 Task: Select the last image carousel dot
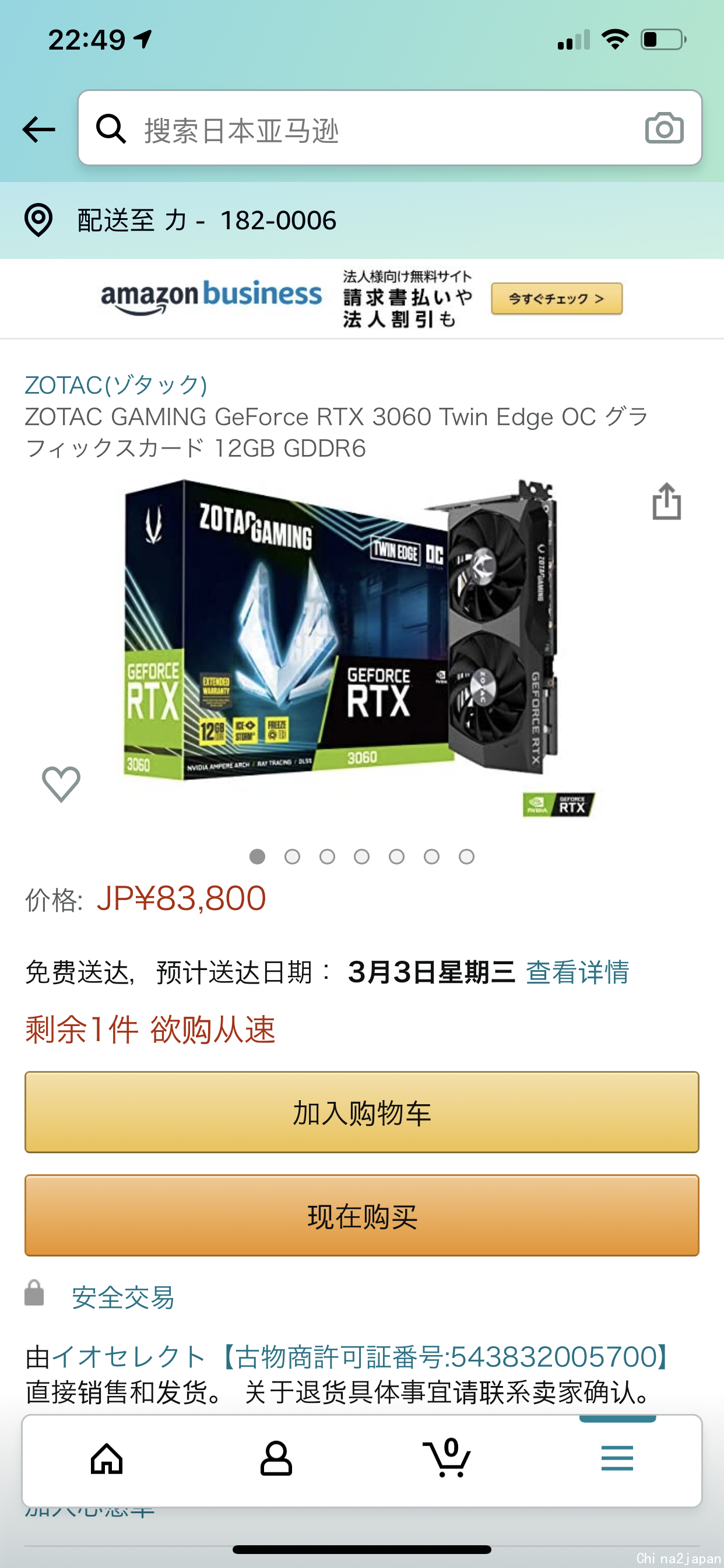coord(467,856)
